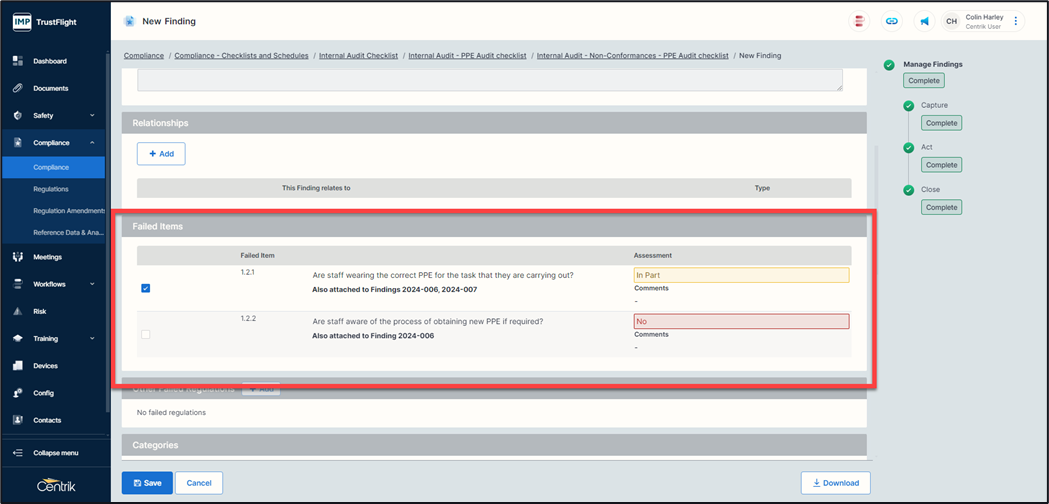Image resolution: width=1049 pixels, height=504 pixels.
Task: Click the Download button
Action: coord(835,483)
